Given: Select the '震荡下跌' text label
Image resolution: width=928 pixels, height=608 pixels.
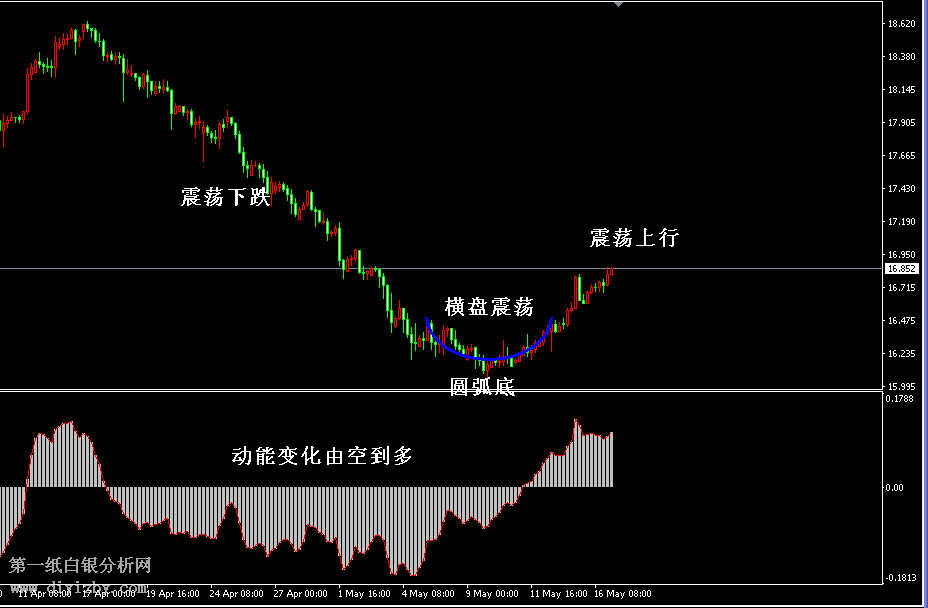Looking at the screenshot, I should pos(225,197).
